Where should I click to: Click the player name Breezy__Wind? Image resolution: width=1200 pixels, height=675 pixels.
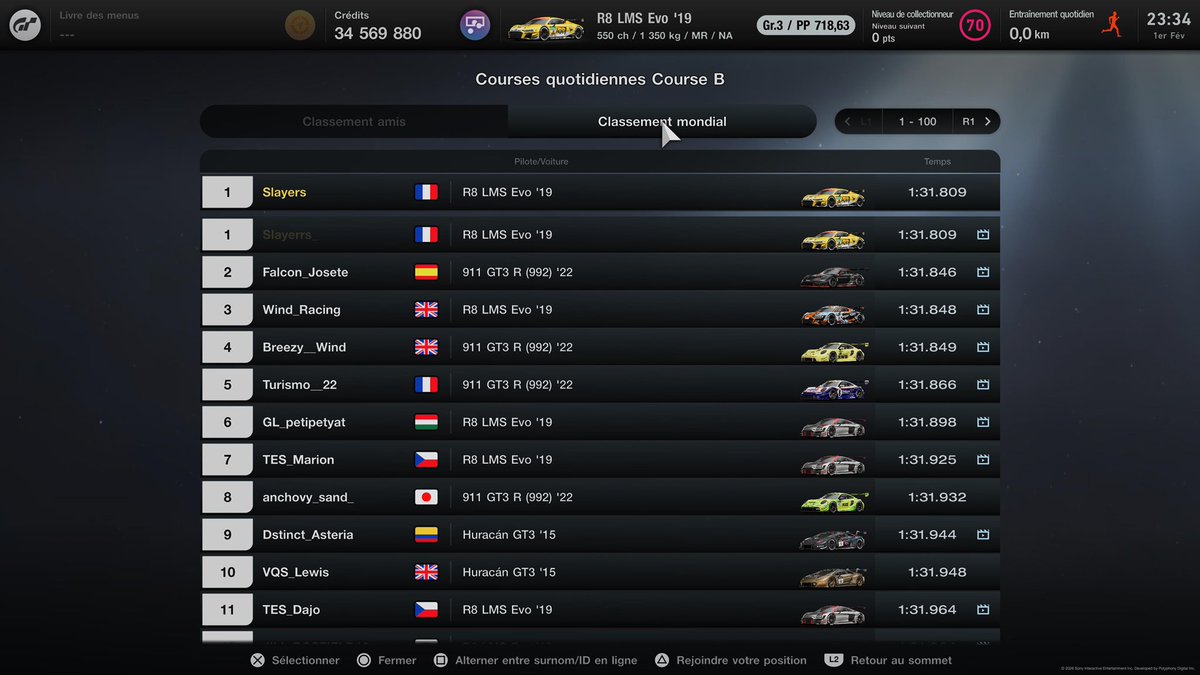point(304,347)
